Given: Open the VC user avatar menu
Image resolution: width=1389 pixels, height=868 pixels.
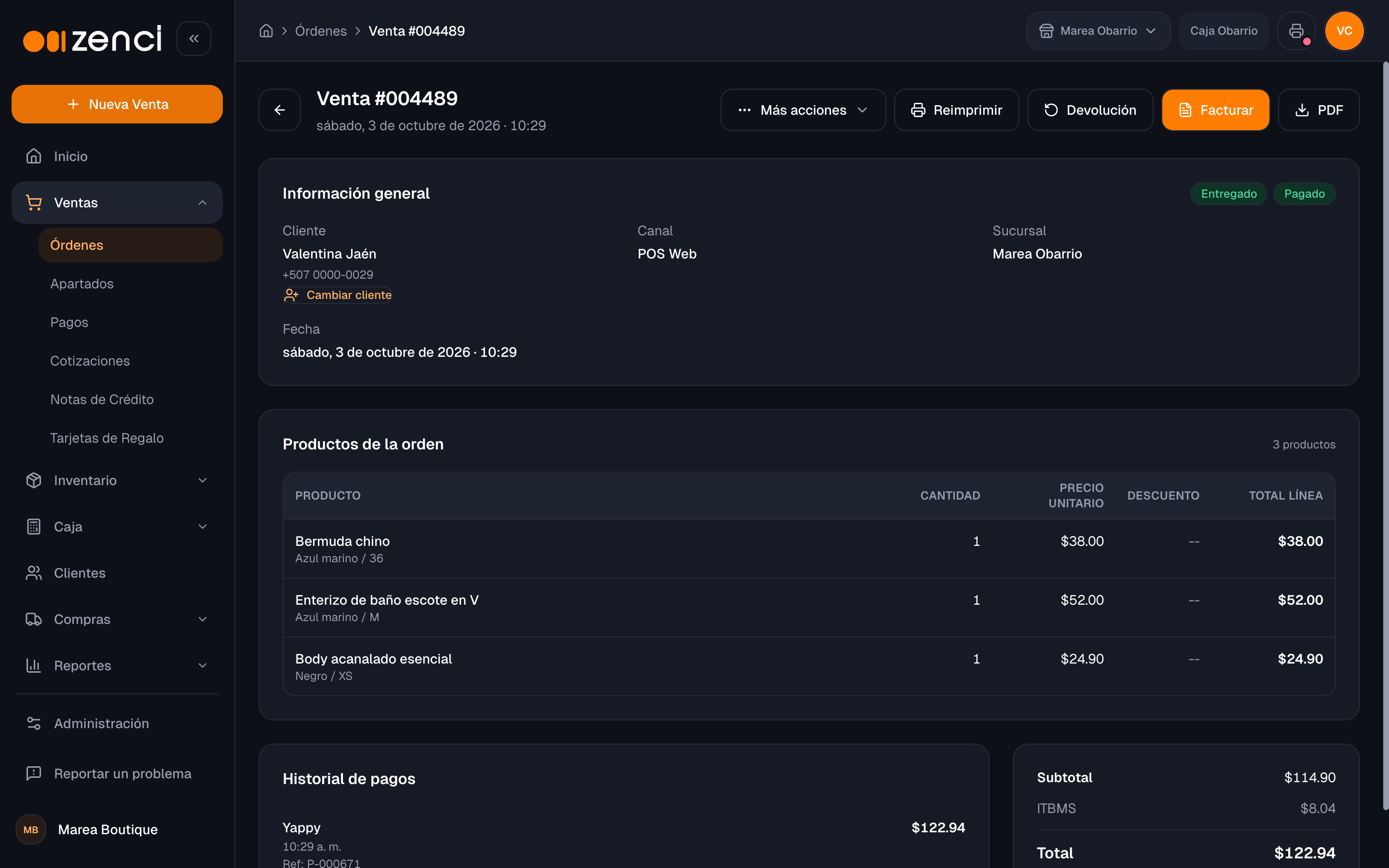Looking at the screenshot, I should point(1344,31).
